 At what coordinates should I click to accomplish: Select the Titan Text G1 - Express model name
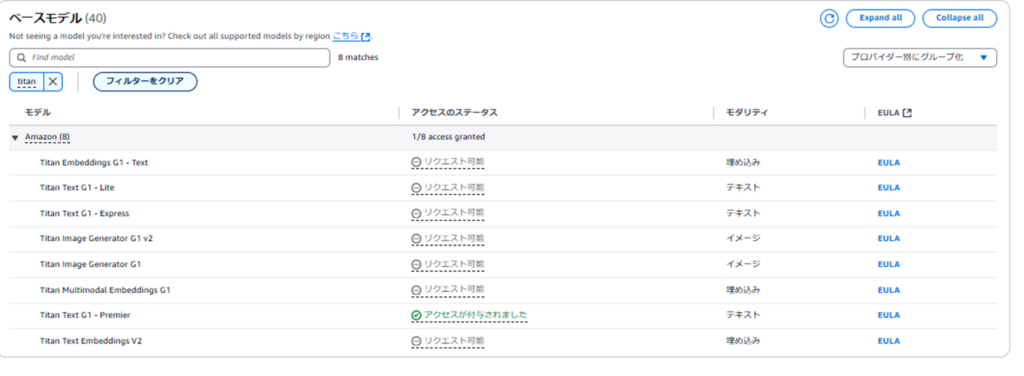coord(84,213)
